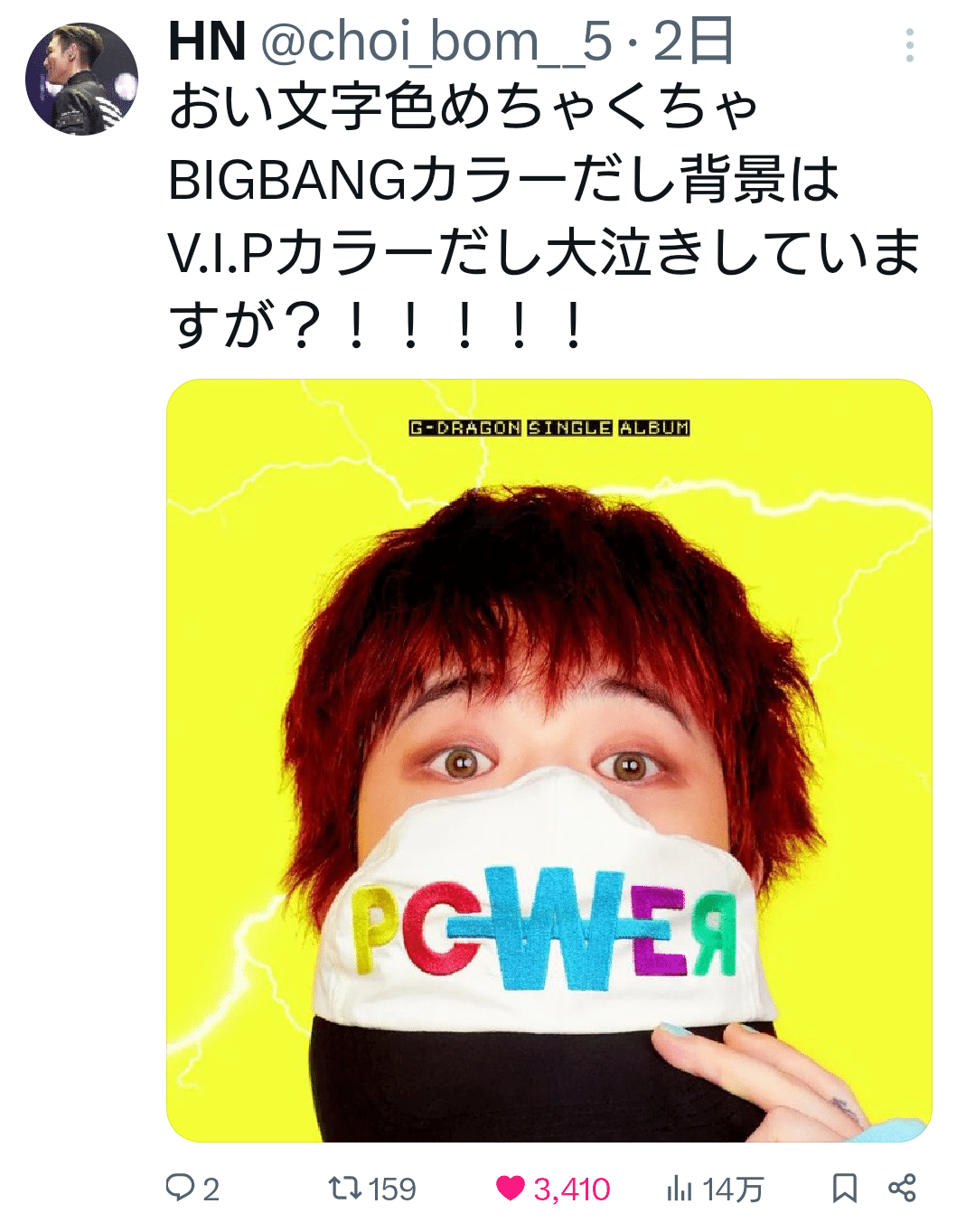Tap the retweet arrows icon
The height and width of the screenshot is (1232, 966).
pos(344,1188)
